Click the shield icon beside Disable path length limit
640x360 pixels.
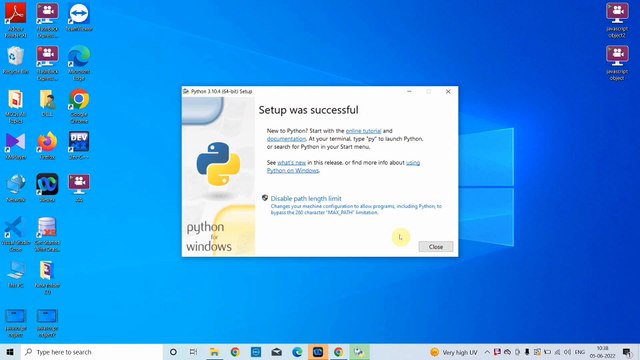[265, 198]
